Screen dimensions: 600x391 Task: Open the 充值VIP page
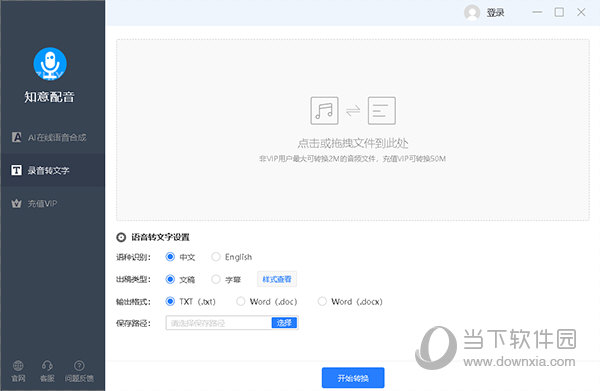tap(52, 204)
